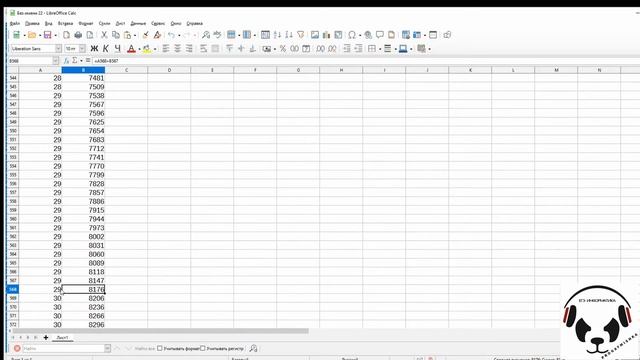
Task: Open the Данные menu
Action: (138, 24)
